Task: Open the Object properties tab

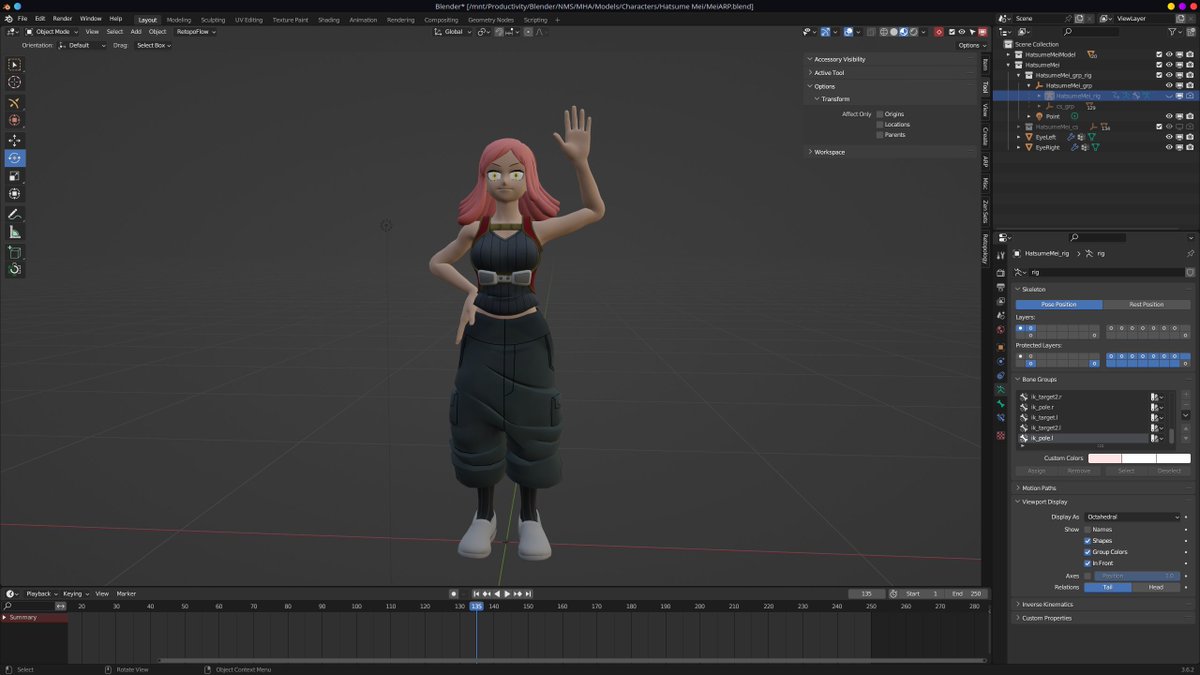Action: [x=1000, y=347]
